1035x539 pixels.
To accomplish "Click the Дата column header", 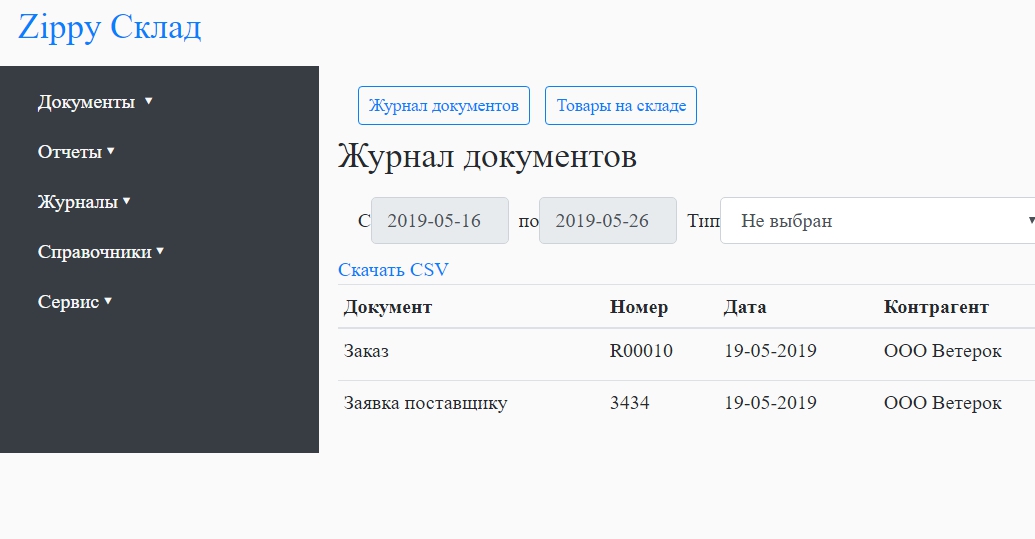I will (745, 307).
